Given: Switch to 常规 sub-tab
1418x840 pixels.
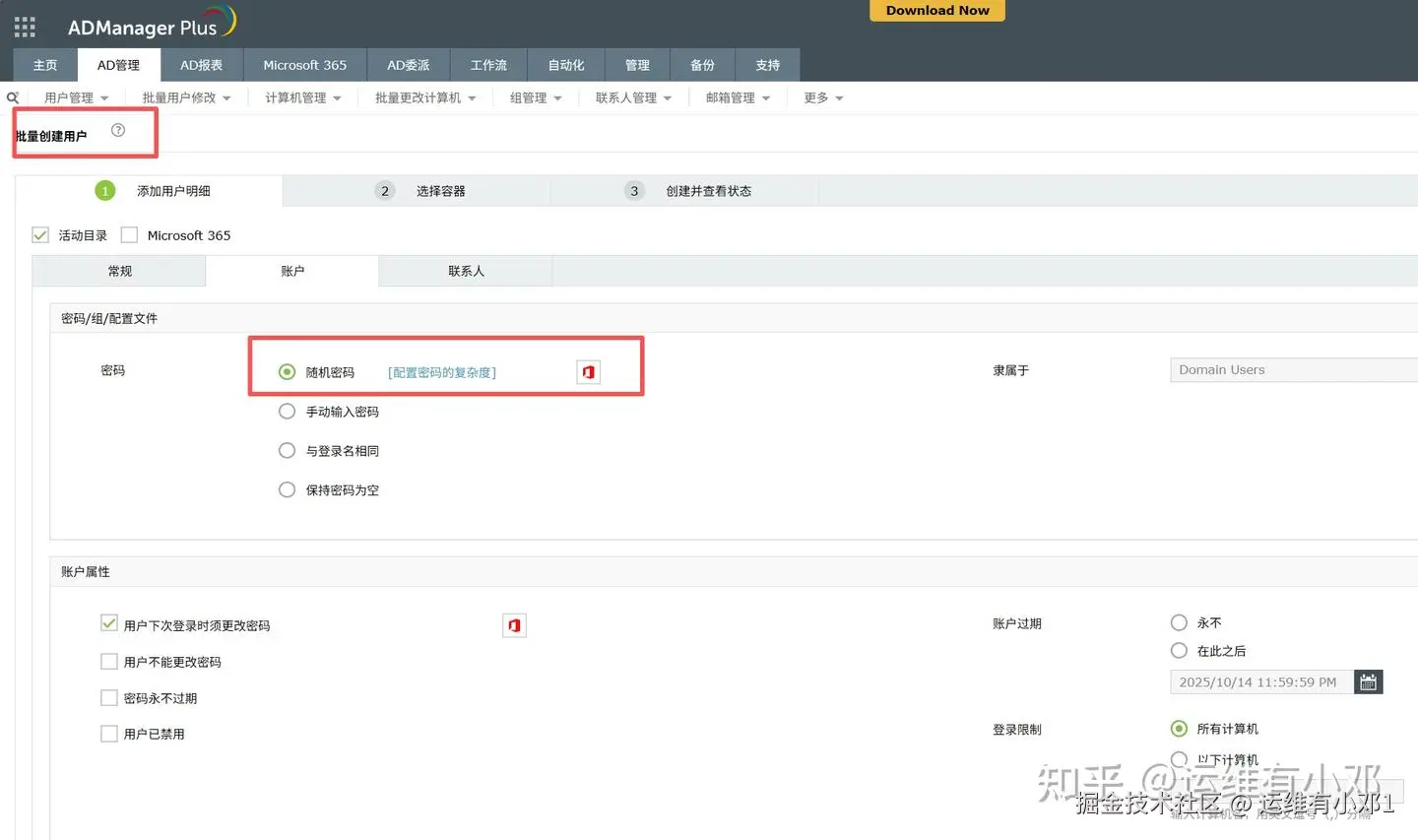Looking at the screenshot, I should pos(119,271).
